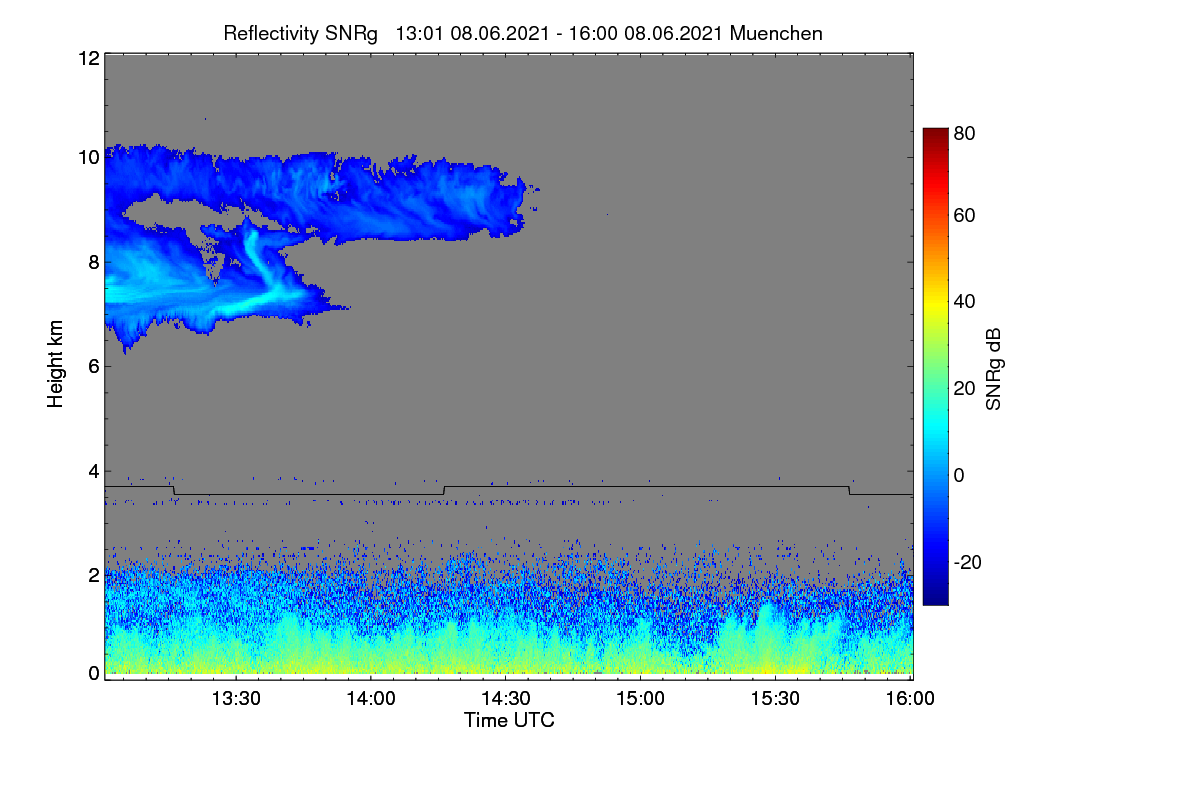Click the 'SNRg dB' colorbar label
Screen dimensions: 1200x800
coord(993,367)
